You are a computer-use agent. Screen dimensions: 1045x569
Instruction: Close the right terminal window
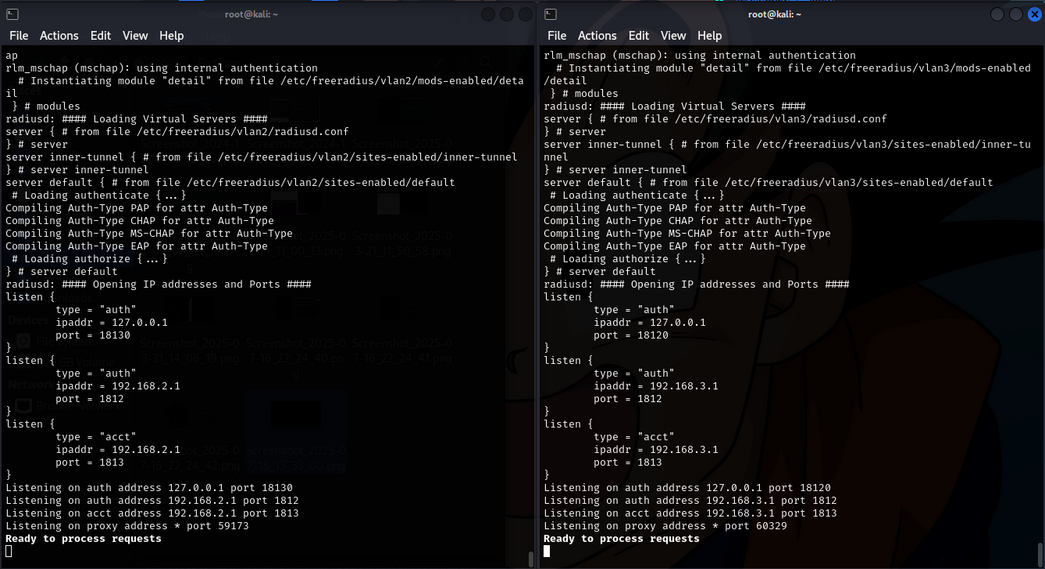[1035, 14]
